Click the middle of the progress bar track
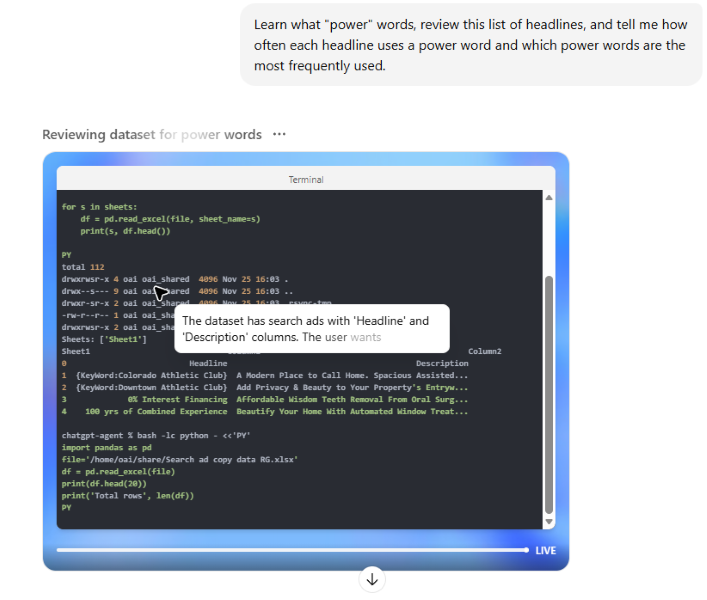Image resolution: width=707 pixels, height=600 pixels. pyautogui.click(x=292, y=550)
